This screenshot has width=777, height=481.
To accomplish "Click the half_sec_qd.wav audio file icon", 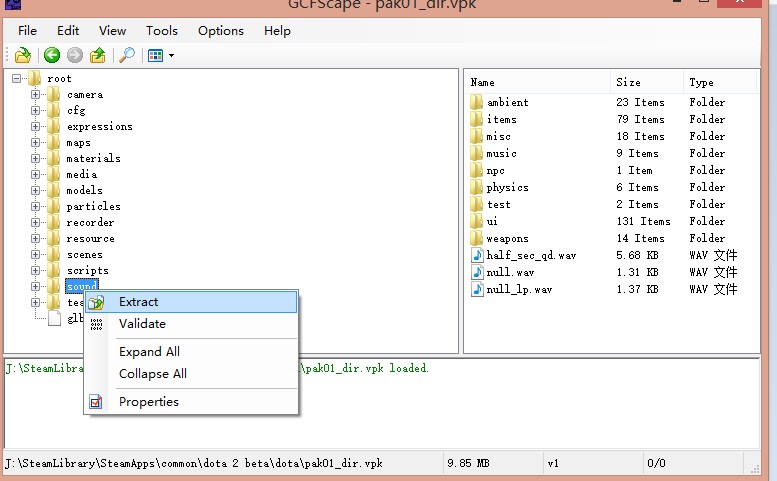I will coord(477,255).
